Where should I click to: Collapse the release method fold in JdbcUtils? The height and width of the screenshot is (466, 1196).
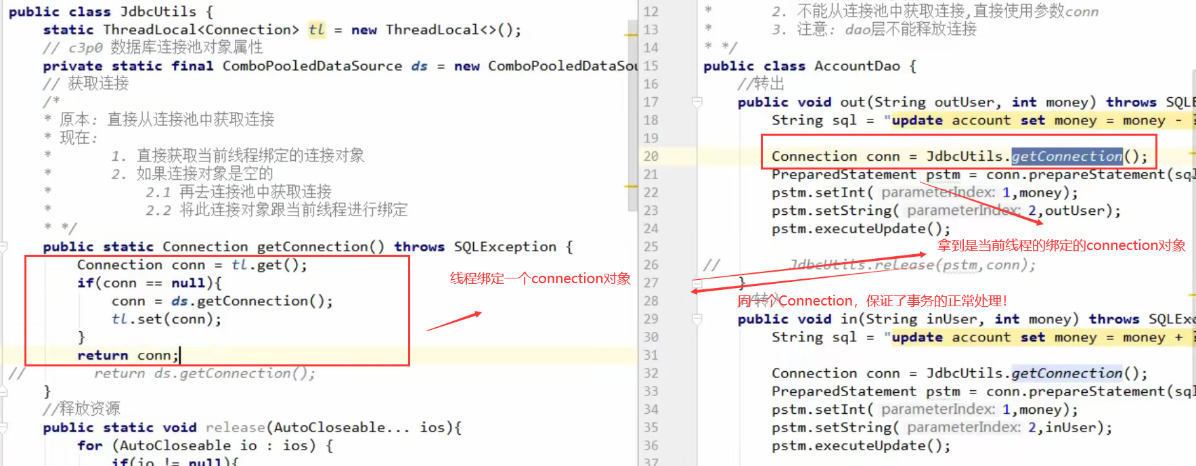pyautogui.click(x=4, y=428)
